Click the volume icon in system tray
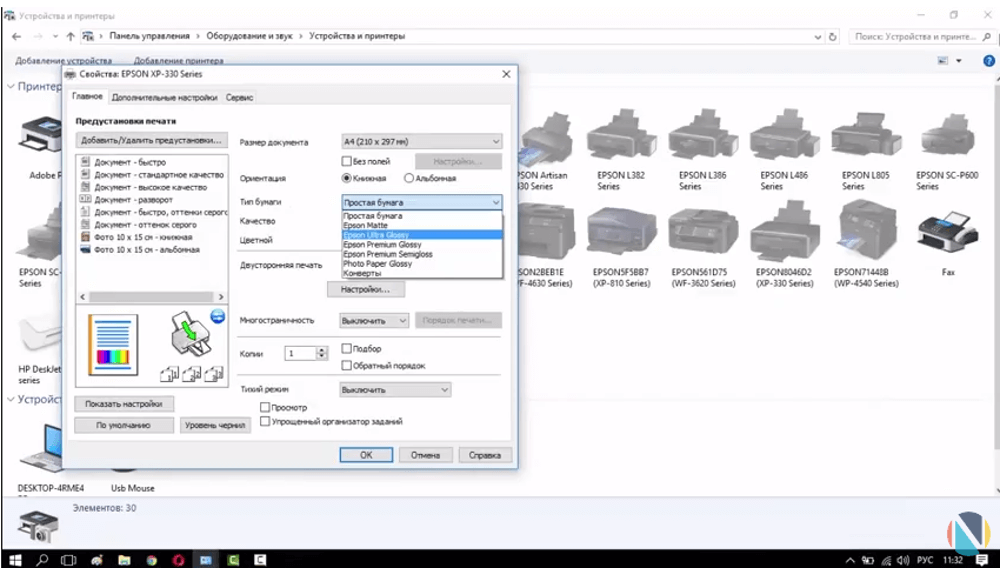Image resolution: width=1000 pixels, height=568 pixels. click(x=903, y=560)
